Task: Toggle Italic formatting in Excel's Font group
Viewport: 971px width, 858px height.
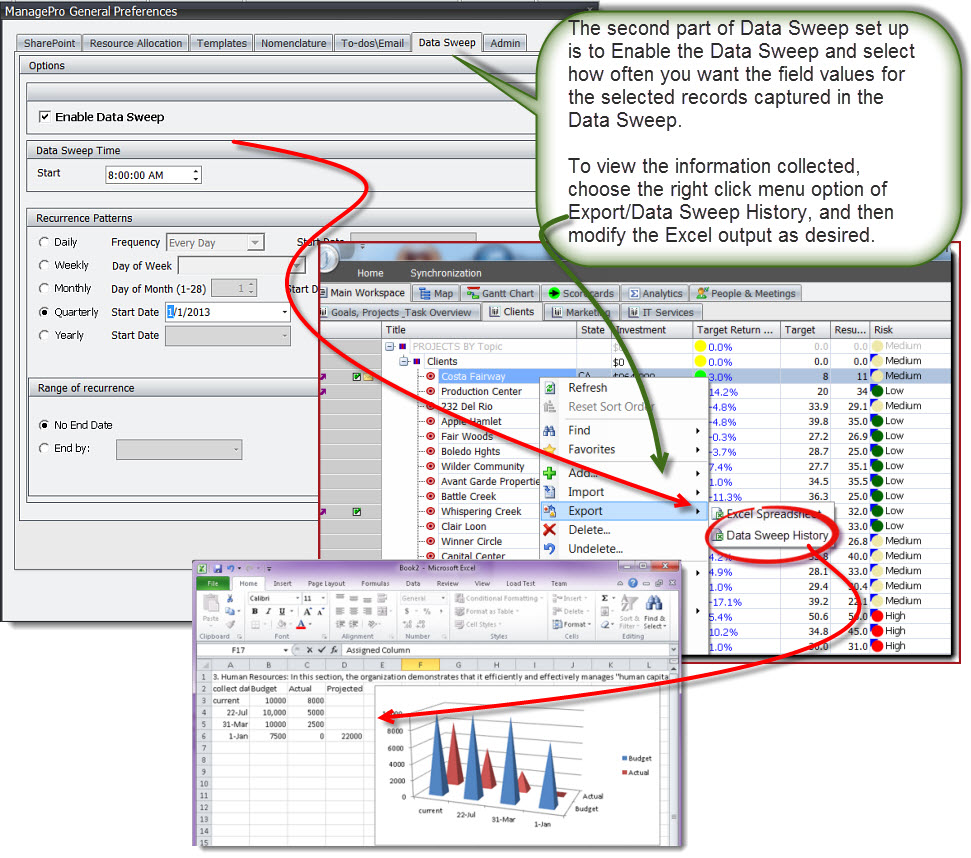Action: click(268, 612)
